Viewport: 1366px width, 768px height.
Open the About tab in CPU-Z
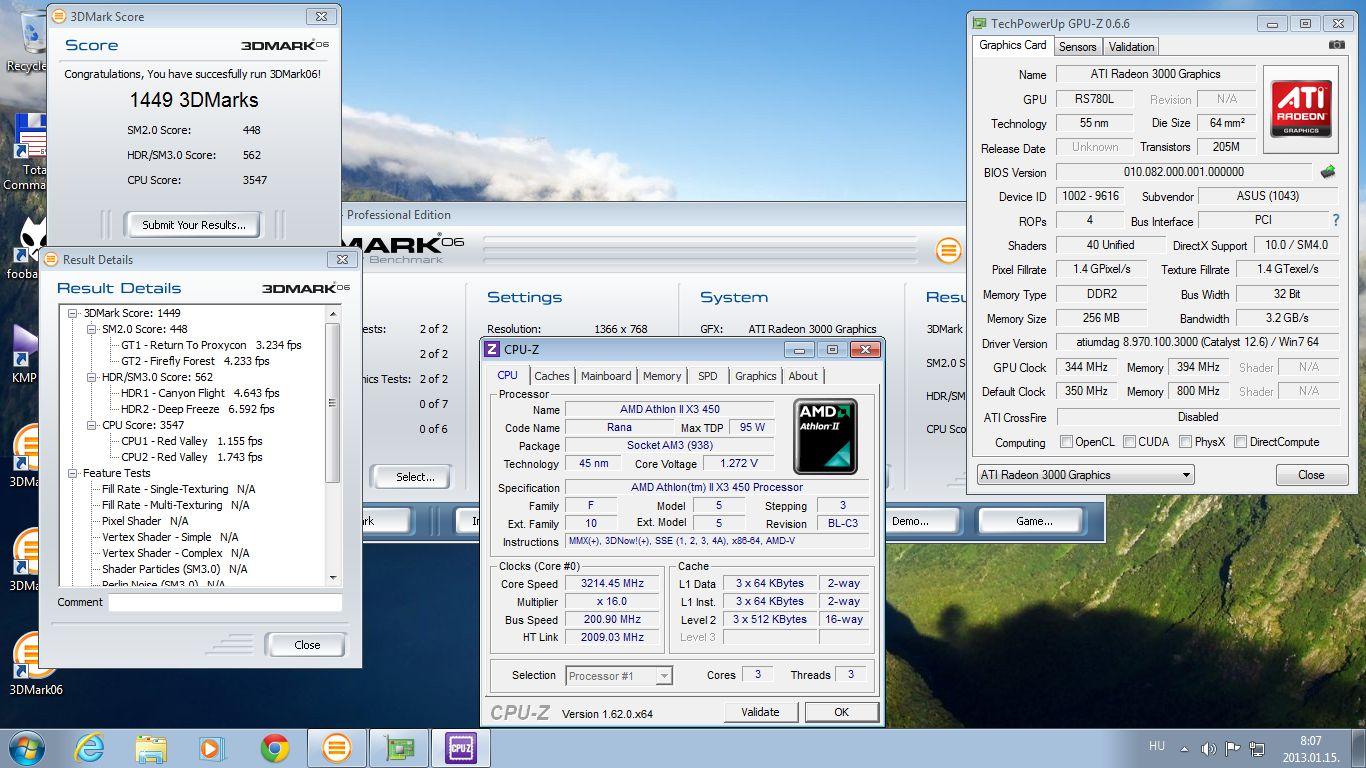tap(803, 376)
